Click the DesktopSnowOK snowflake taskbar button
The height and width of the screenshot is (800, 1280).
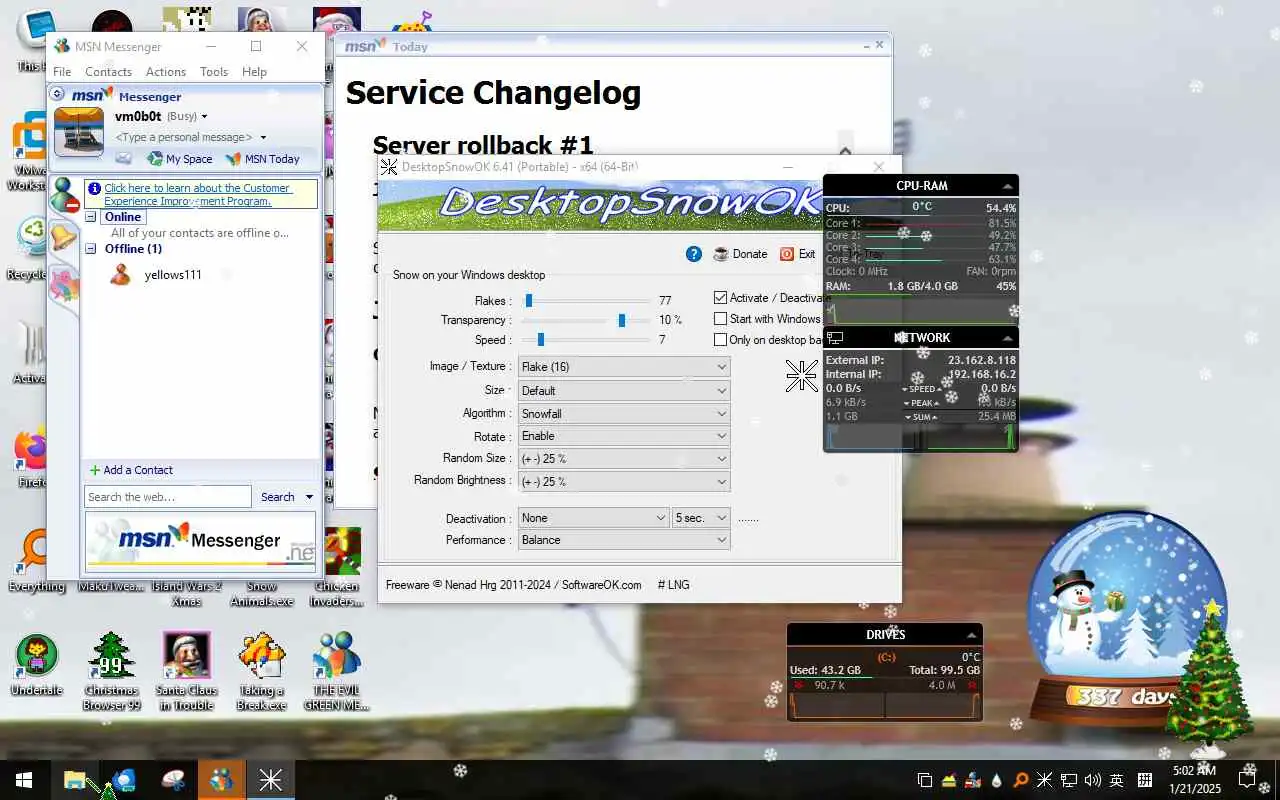tap(270, 780)
